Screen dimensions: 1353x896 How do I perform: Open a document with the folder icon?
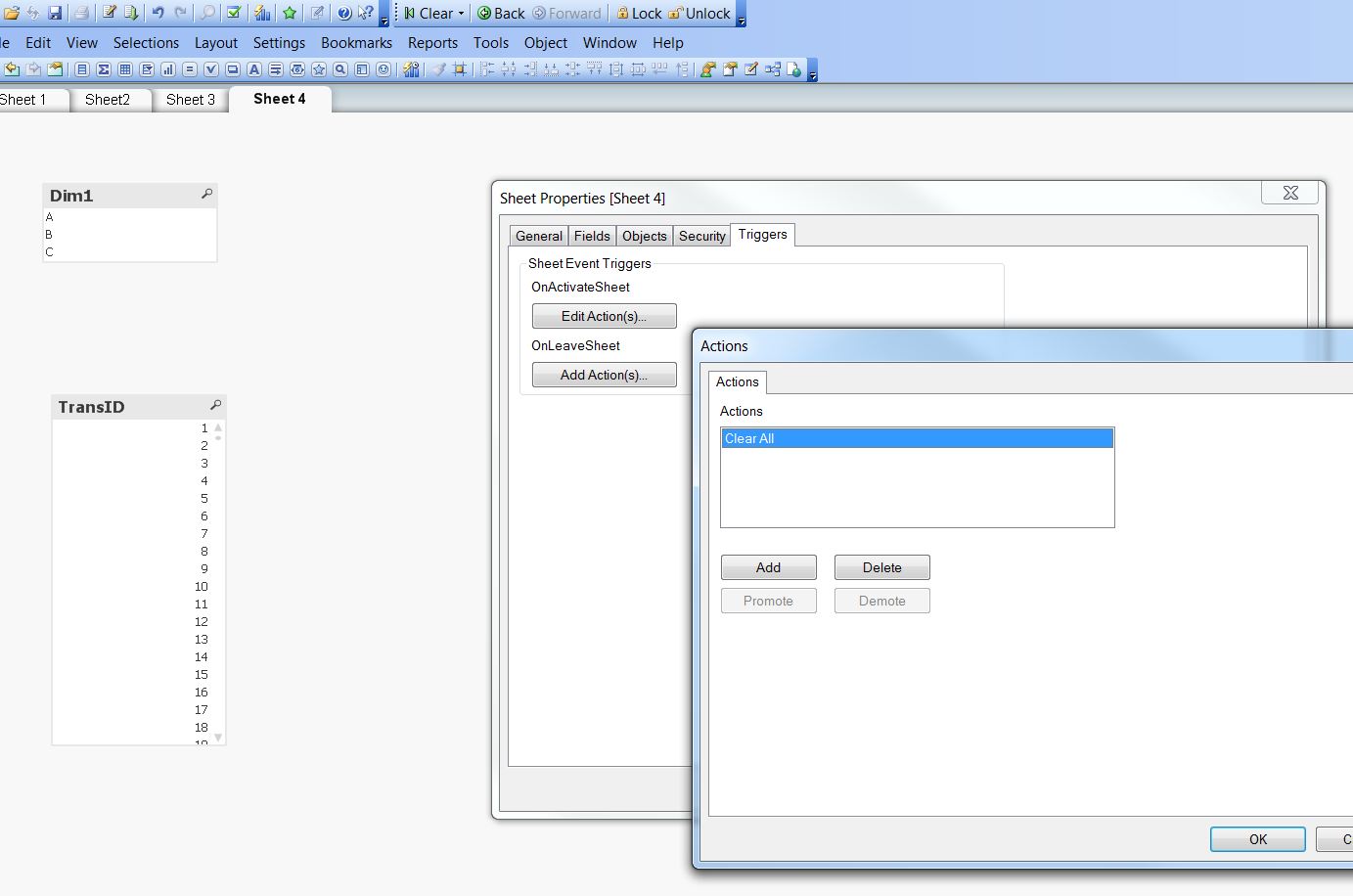(12, 13)
